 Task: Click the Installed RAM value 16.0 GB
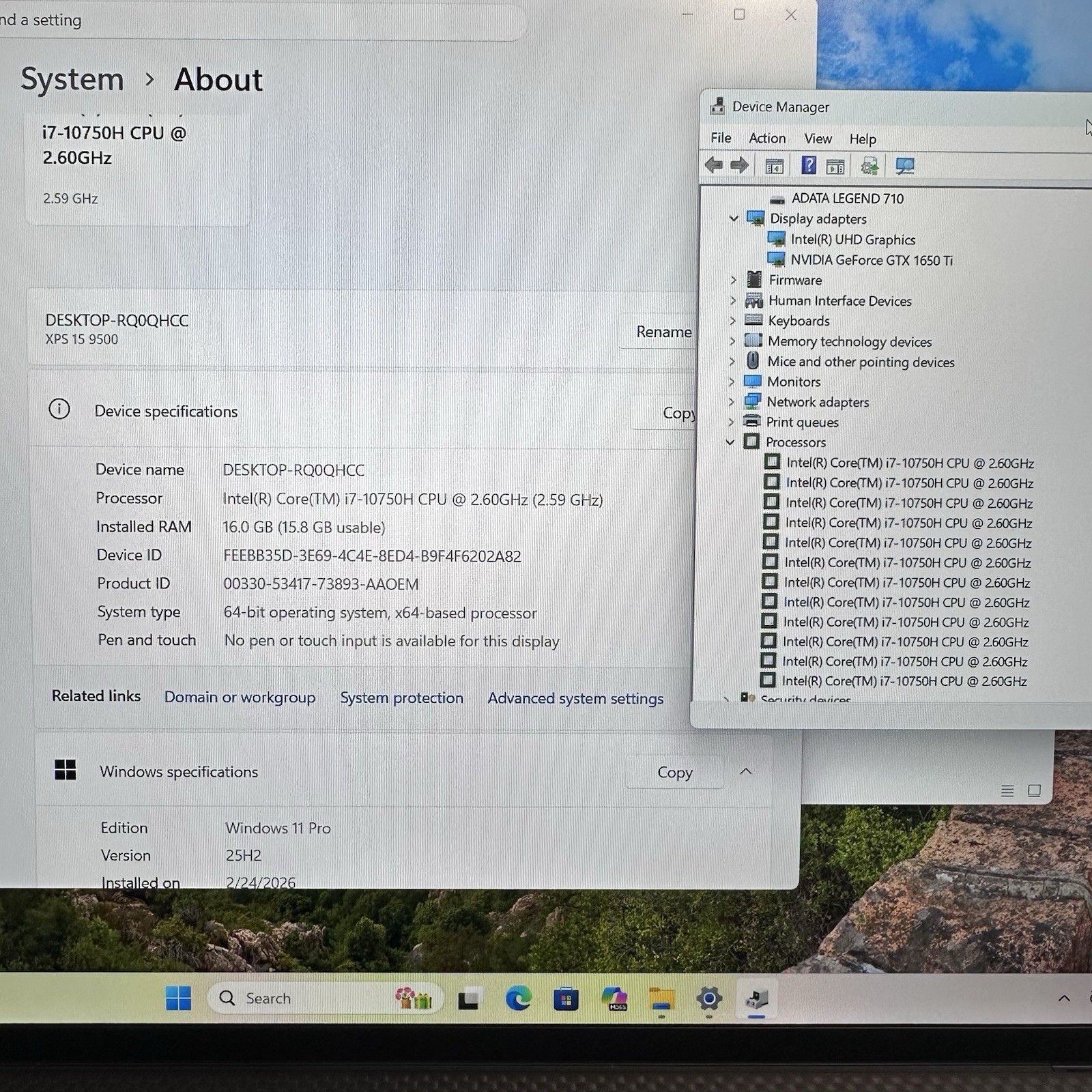tap(304, 528)
